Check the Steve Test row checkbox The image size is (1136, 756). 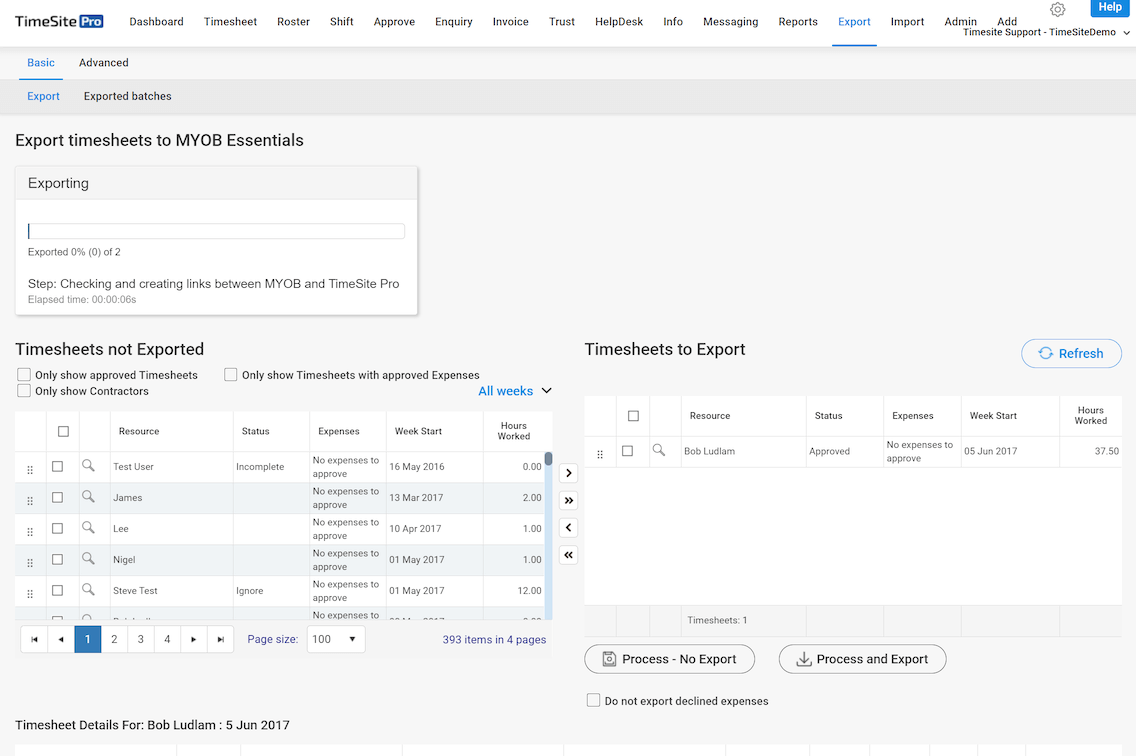(x=57, y=590)
